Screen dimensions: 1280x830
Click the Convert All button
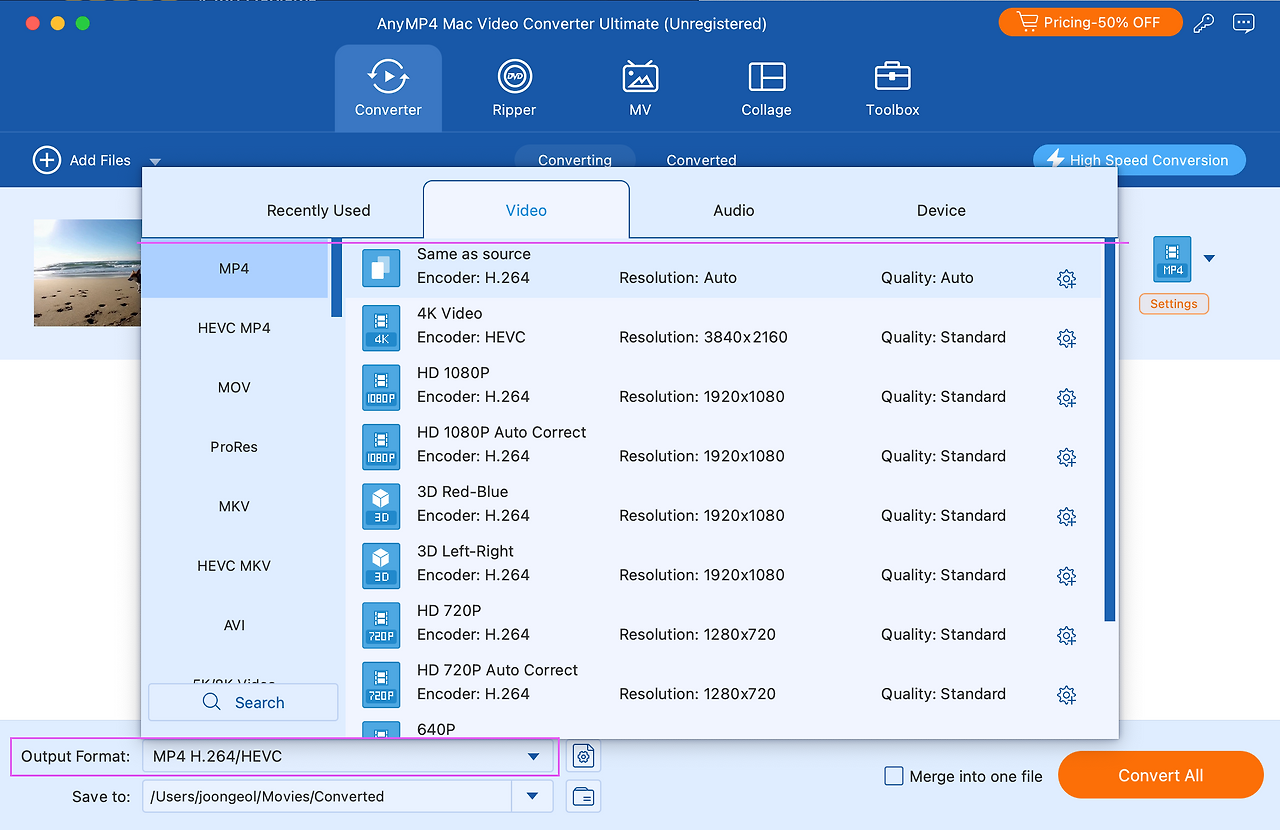[1161, 775]
